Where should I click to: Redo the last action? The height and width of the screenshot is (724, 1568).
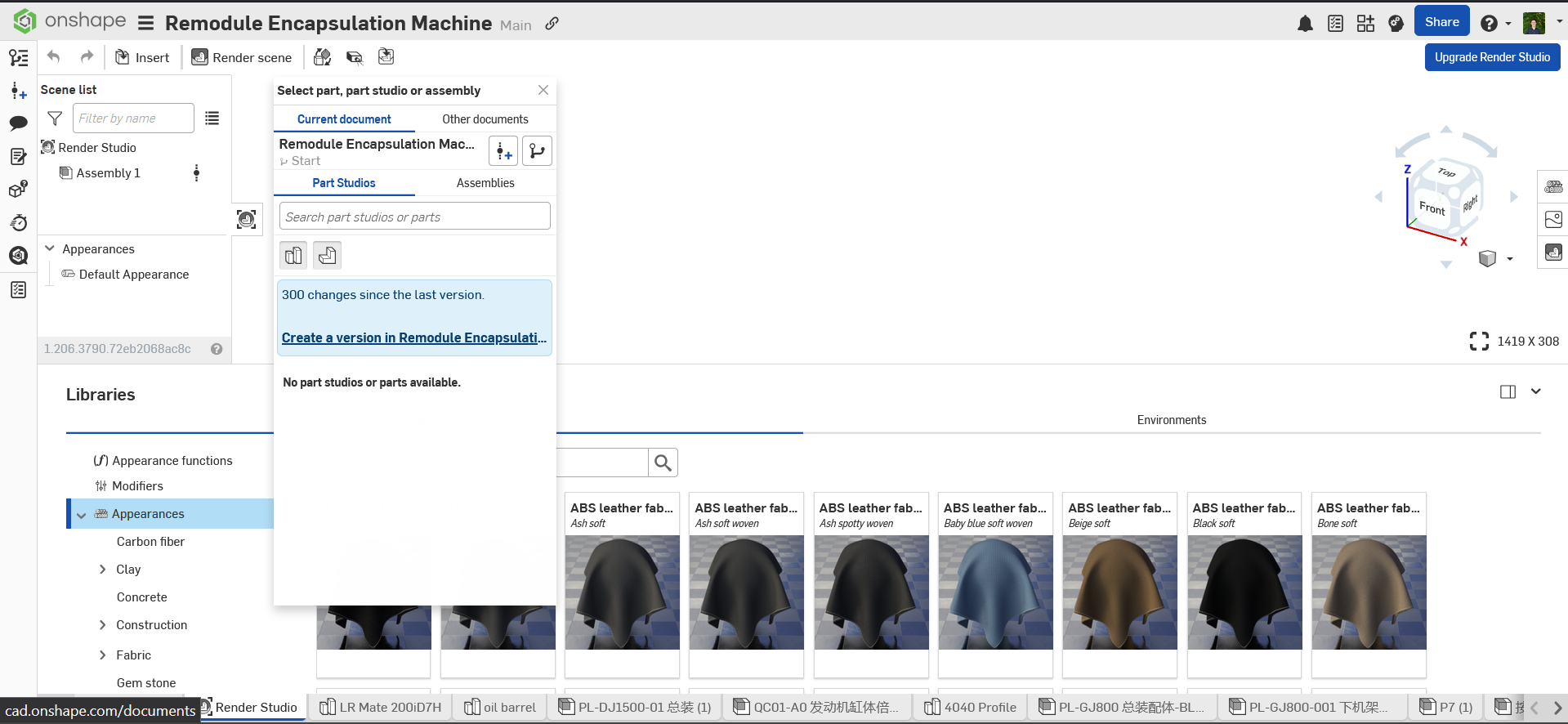point(87,56)
